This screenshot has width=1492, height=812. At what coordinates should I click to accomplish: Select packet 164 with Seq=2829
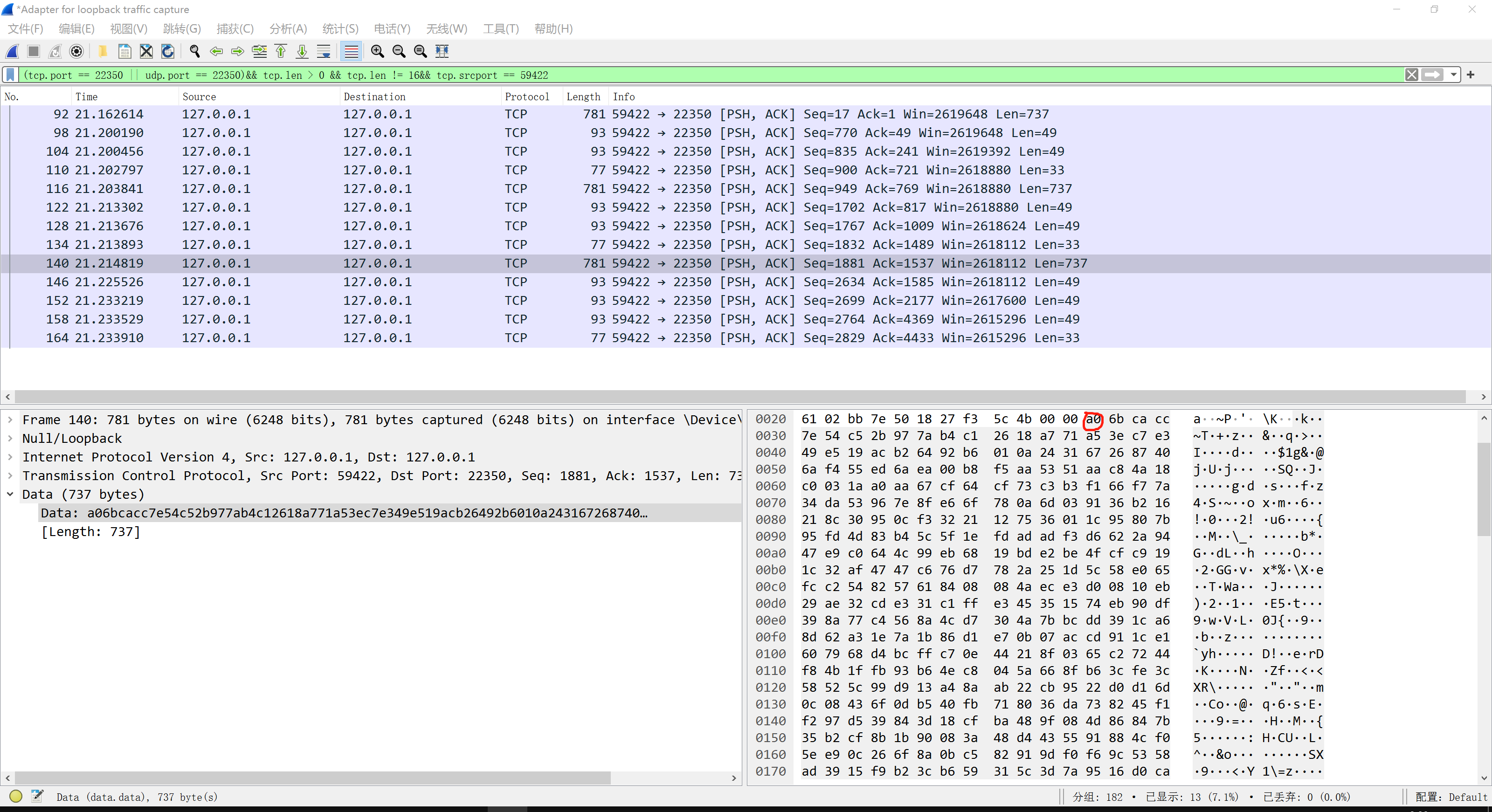[x=745, y=337]
